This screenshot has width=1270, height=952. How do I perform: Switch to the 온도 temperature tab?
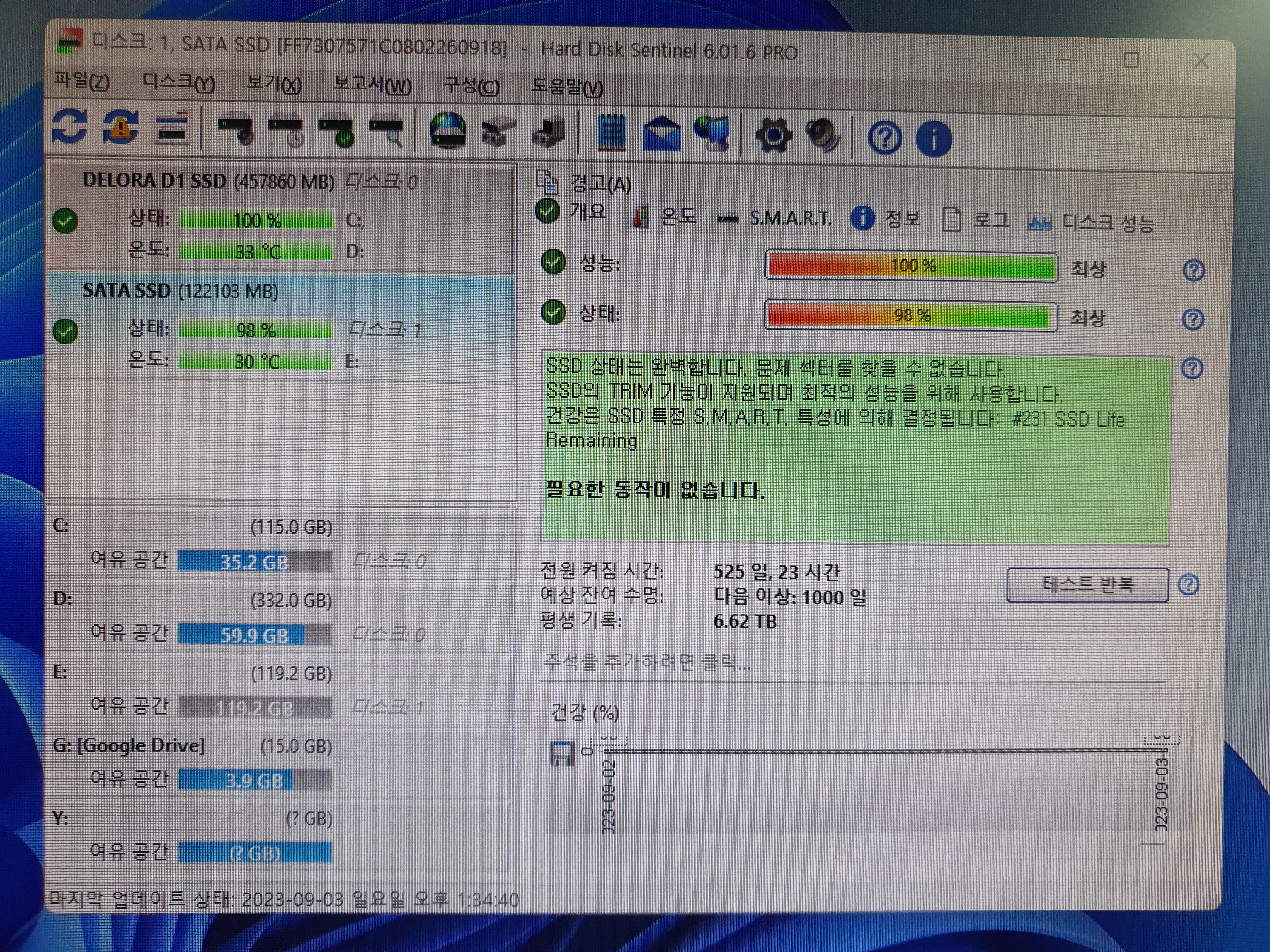tap(664, 216)
